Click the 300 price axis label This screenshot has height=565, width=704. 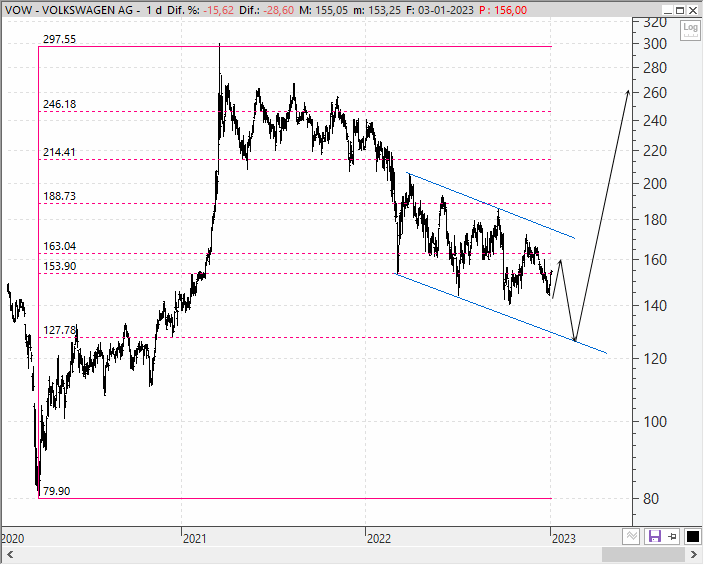point(655,44)
